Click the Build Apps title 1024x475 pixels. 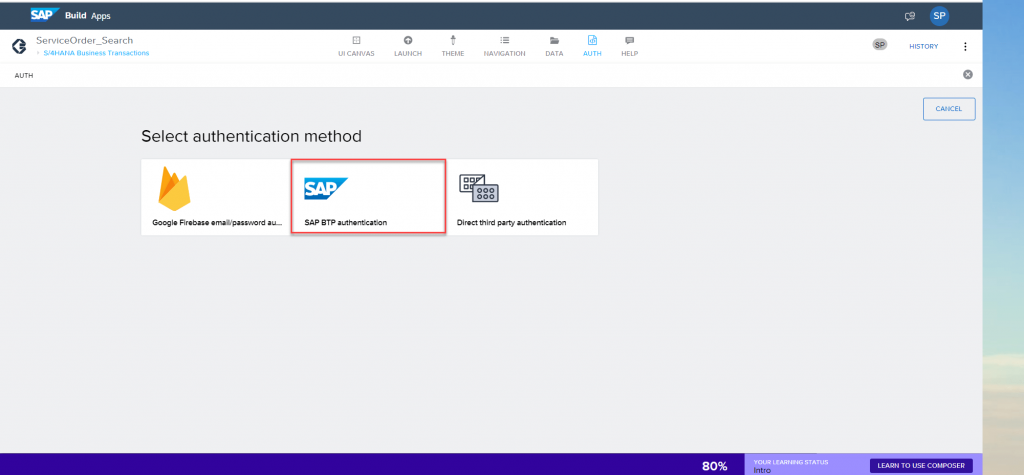pos(88,16)
